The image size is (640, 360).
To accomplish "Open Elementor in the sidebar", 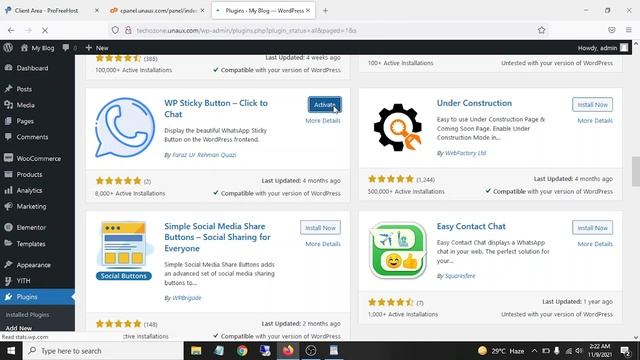I will click(31, 227).
